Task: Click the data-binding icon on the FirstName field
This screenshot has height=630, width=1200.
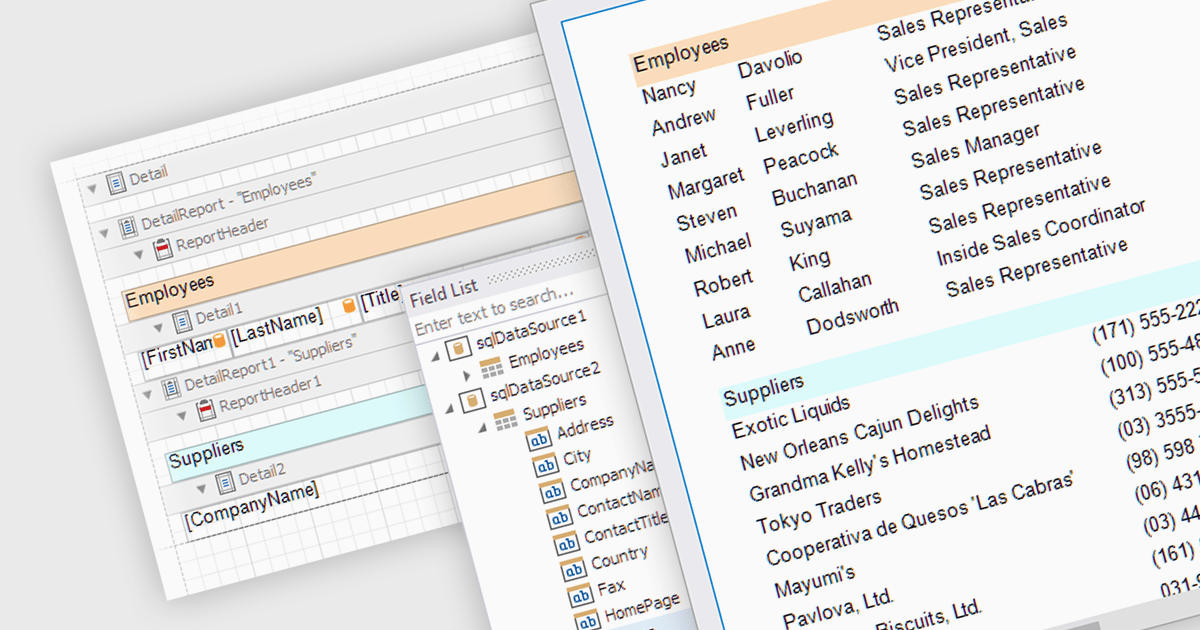Action: pos(219,341)
